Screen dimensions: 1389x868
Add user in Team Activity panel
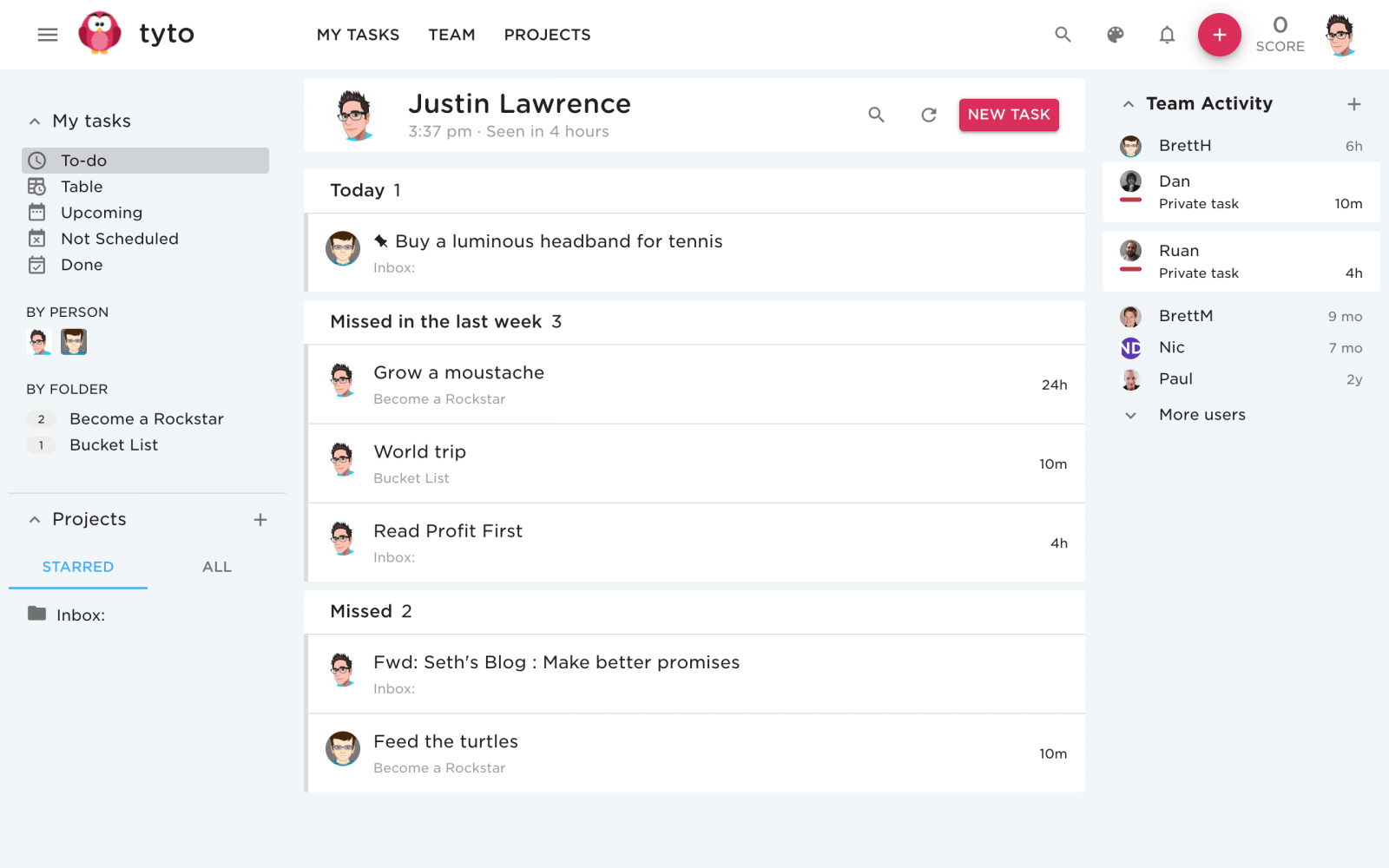1353,104
